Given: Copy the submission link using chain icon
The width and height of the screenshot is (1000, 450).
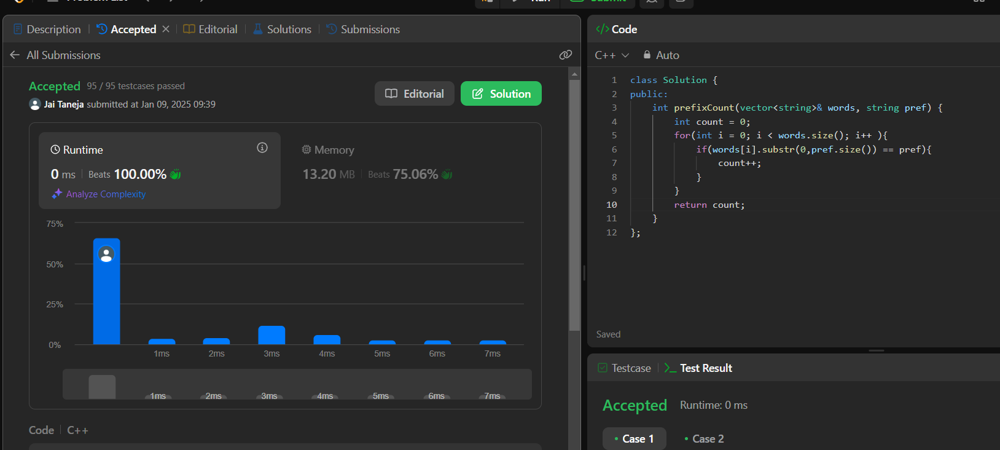Looking at the screenshot, I should pyautogui.click(x=565, y=55).
